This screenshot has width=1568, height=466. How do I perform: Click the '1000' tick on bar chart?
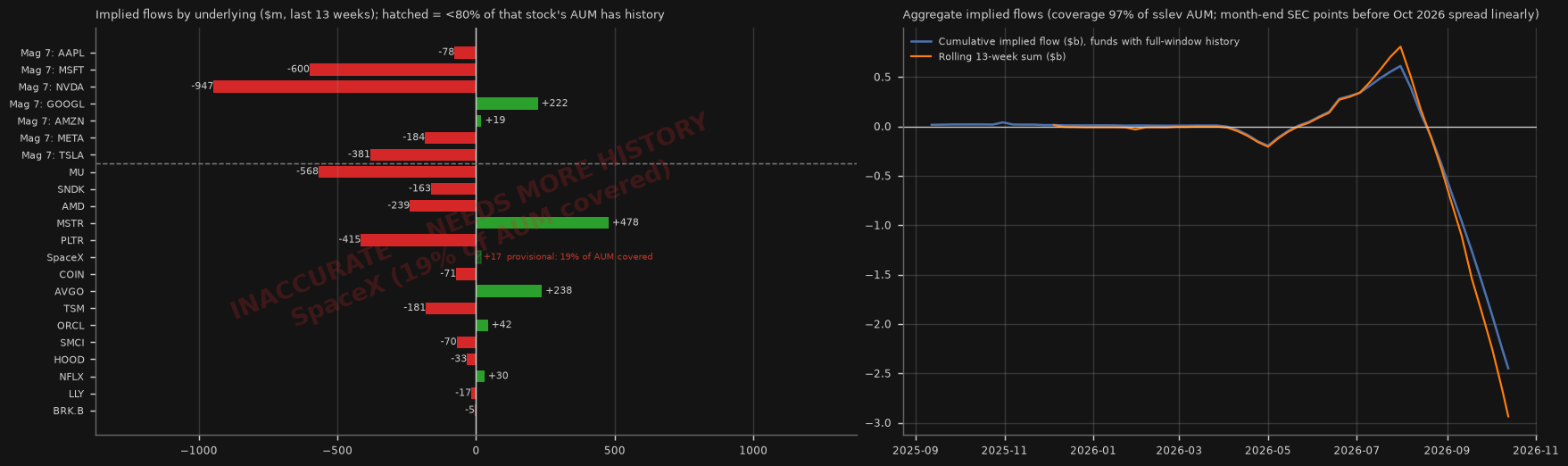point(753,451)
